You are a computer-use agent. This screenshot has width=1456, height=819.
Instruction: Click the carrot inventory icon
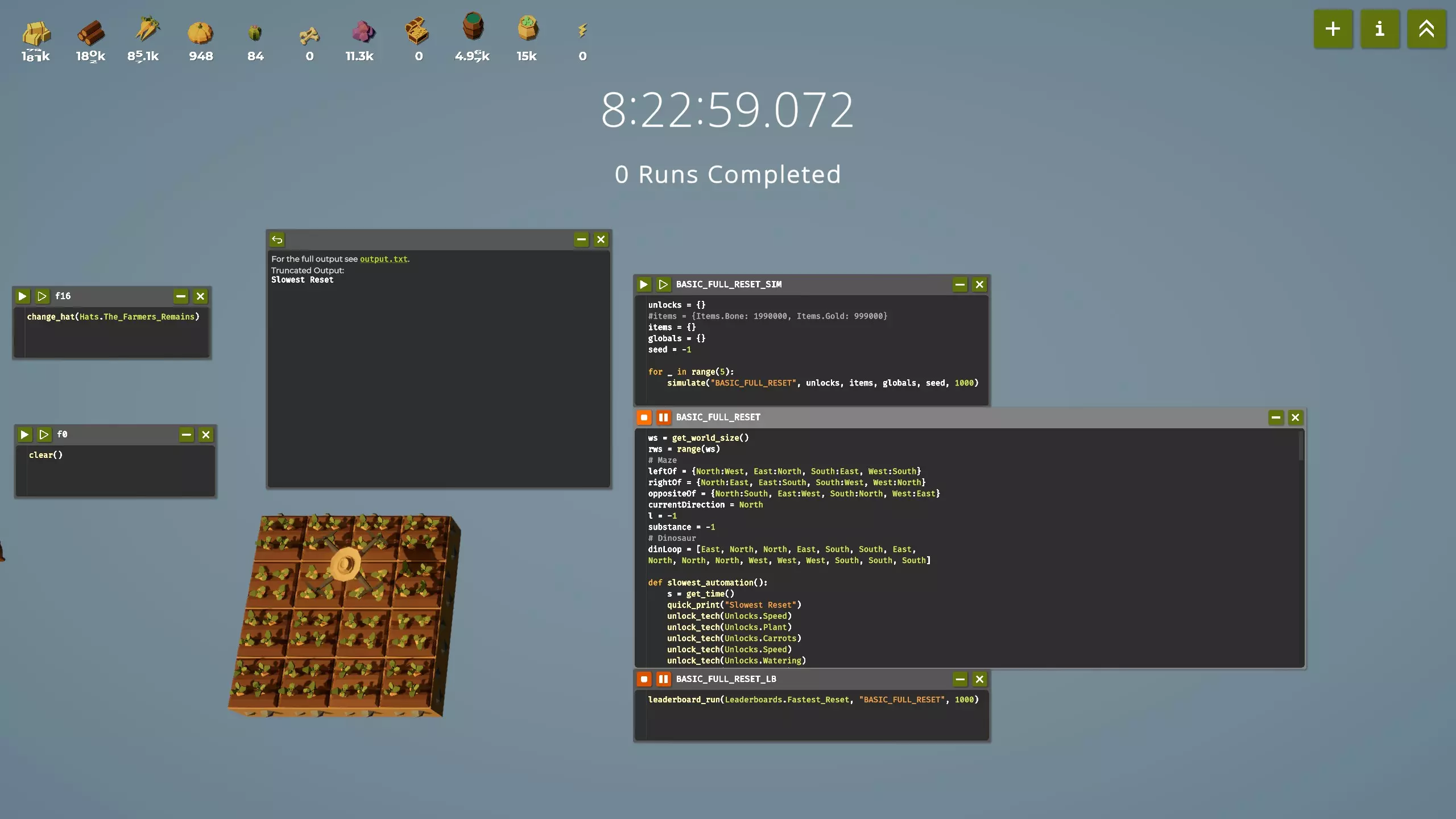pyautogui.click(x=147, y=30)
